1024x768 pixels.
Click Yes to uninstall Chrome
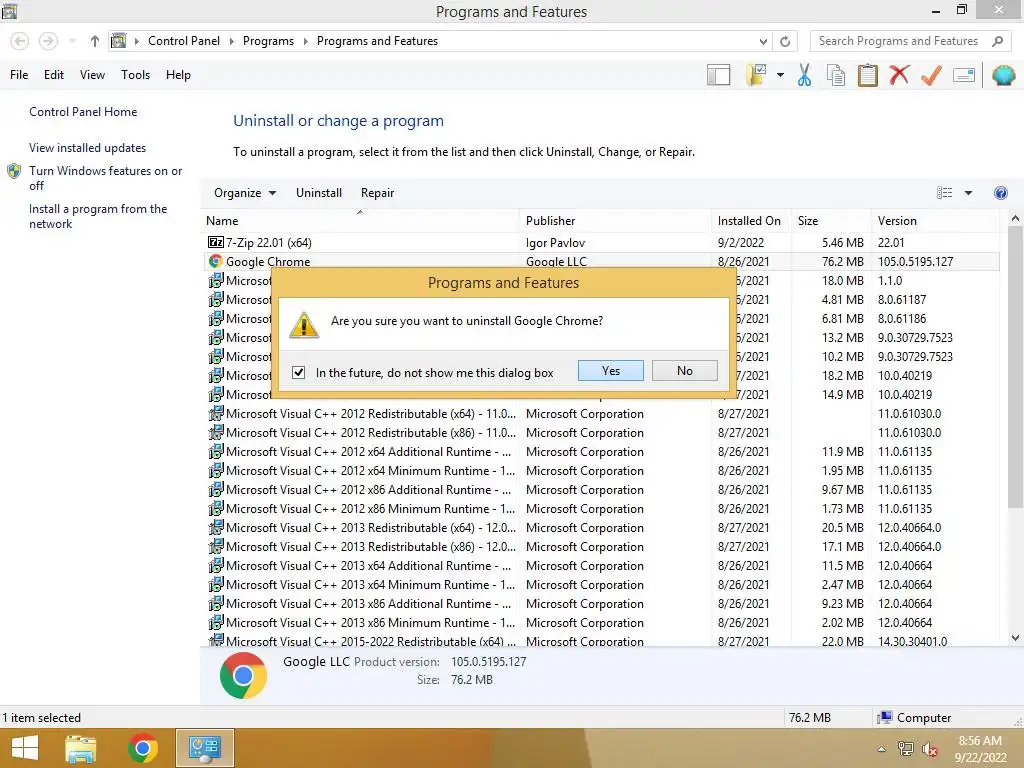click(x=611, y=370)
